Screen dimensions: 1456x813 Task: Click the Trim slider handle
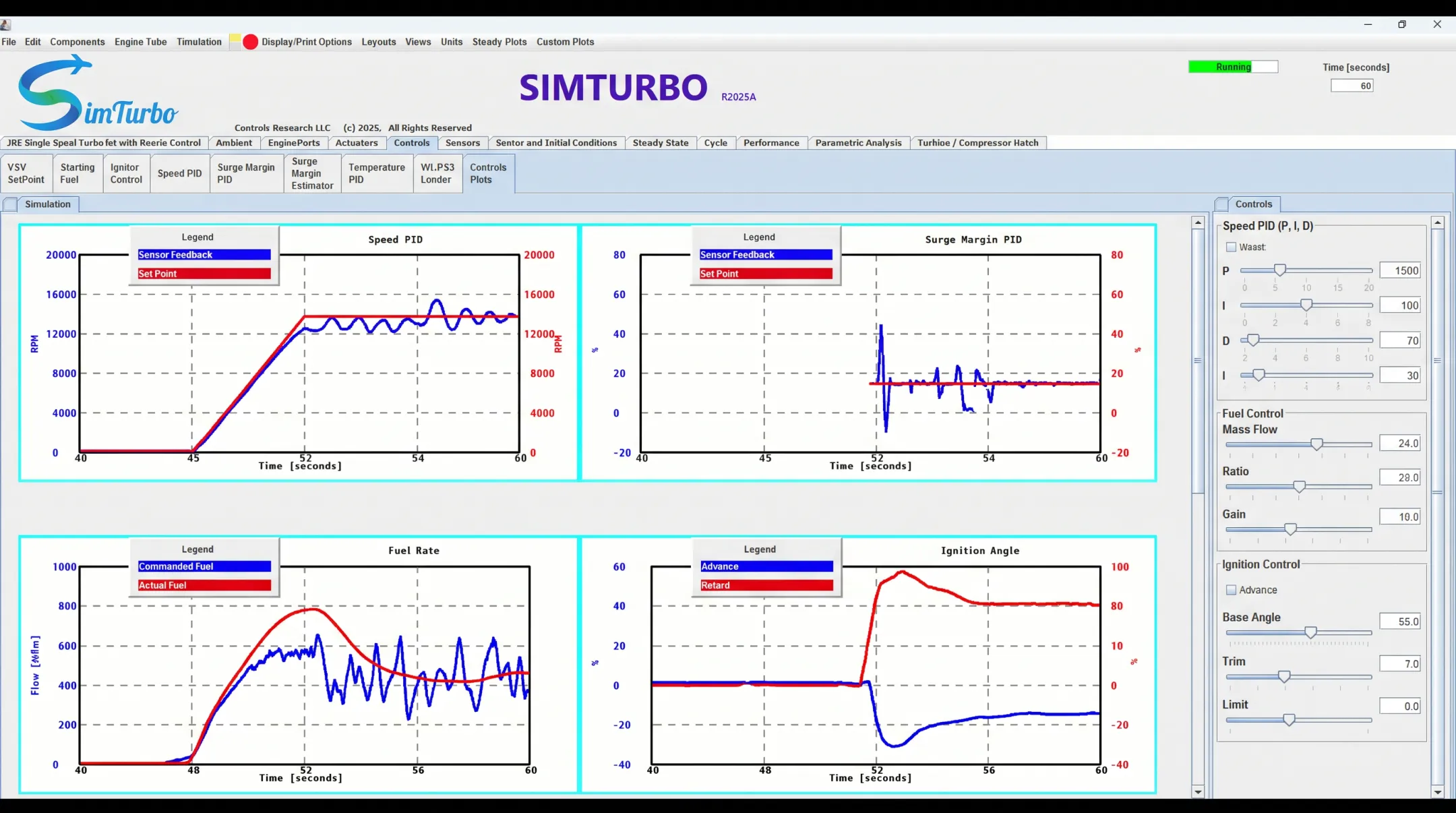pos(1284,677)
